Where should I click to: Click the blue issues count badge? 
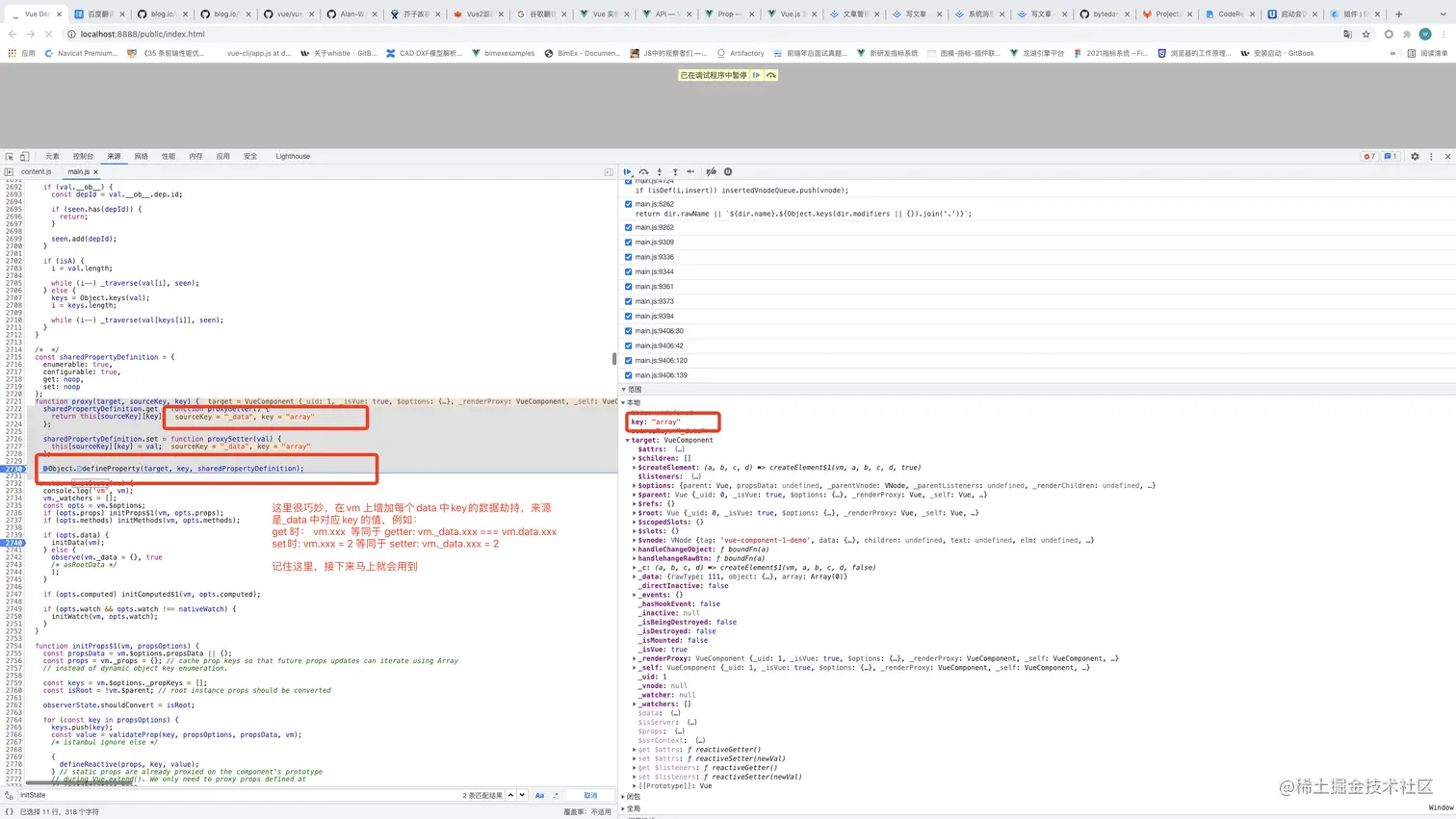pyautogui.click(x=1391, y=156)
